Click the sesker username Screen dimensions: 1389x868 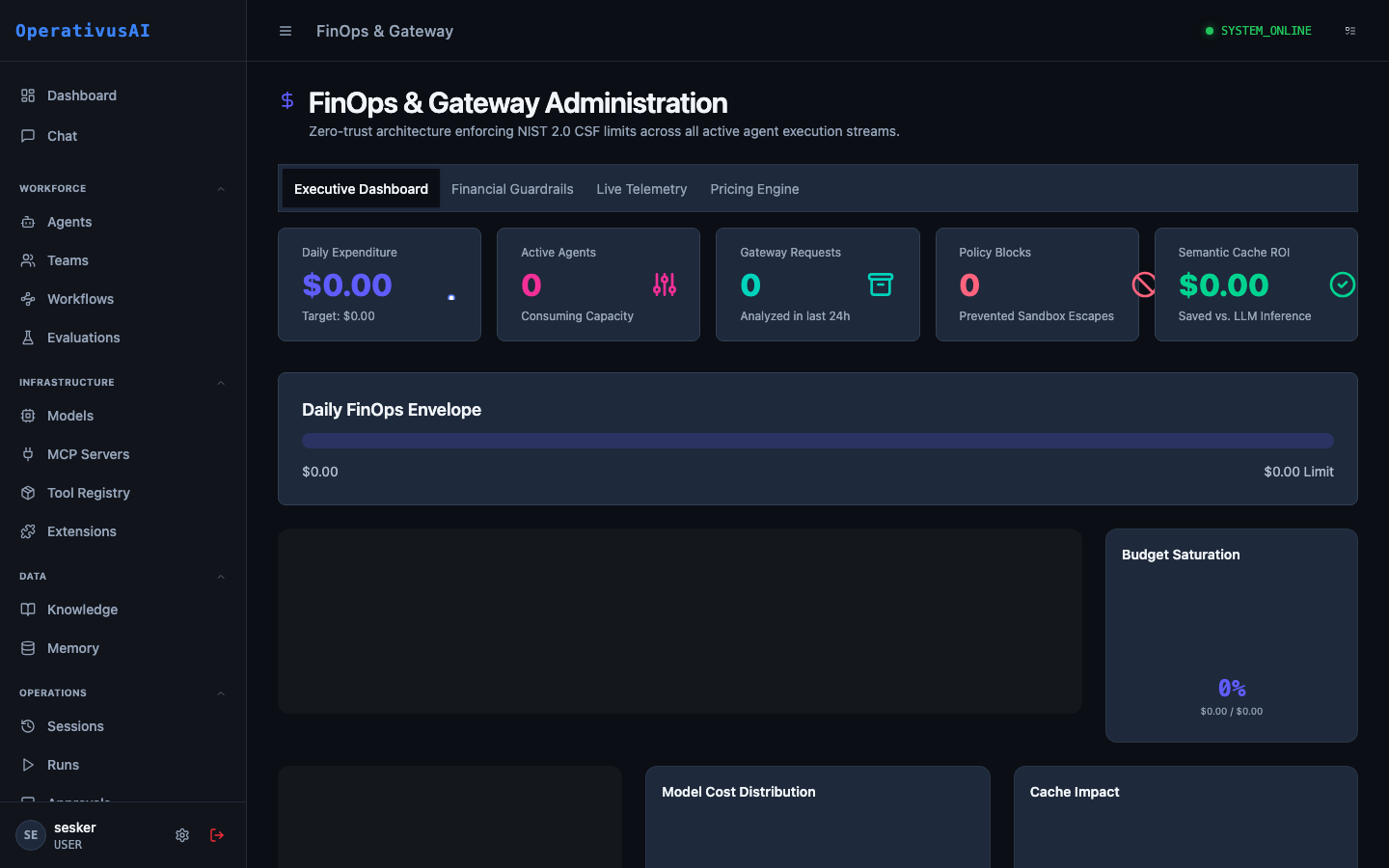(75, 827)
